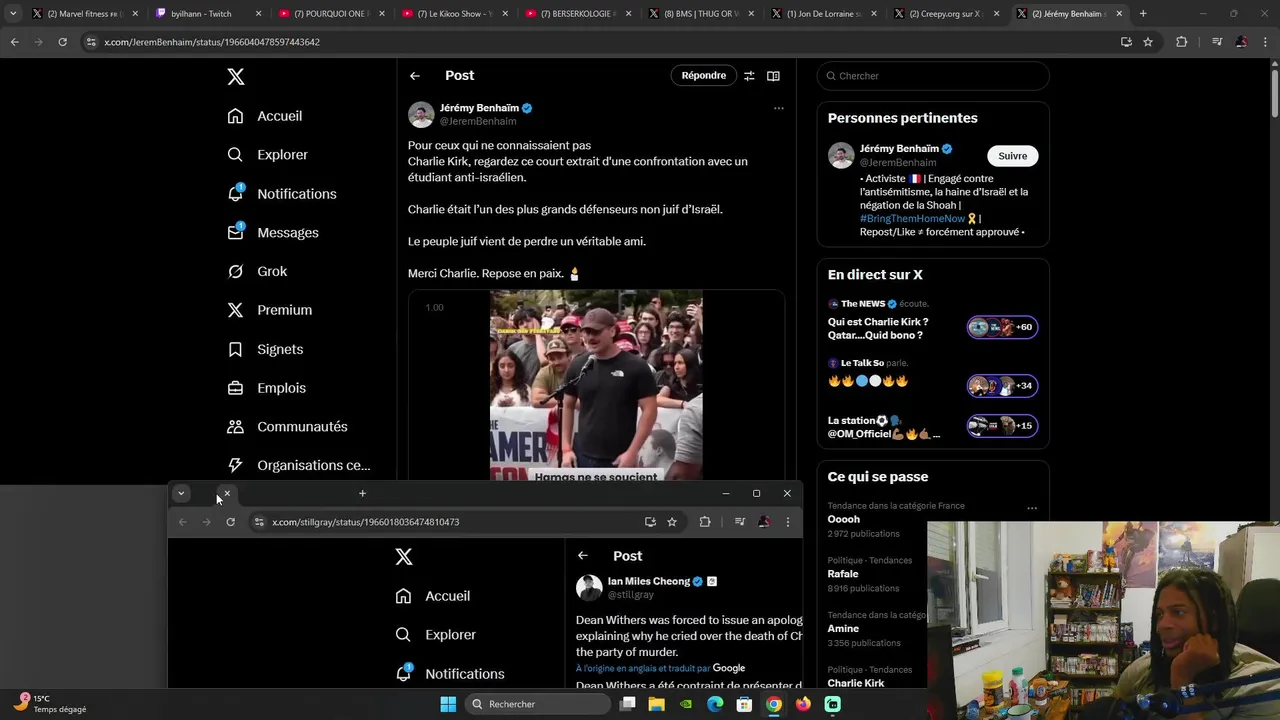Open Communautés page

pos(287,427)
